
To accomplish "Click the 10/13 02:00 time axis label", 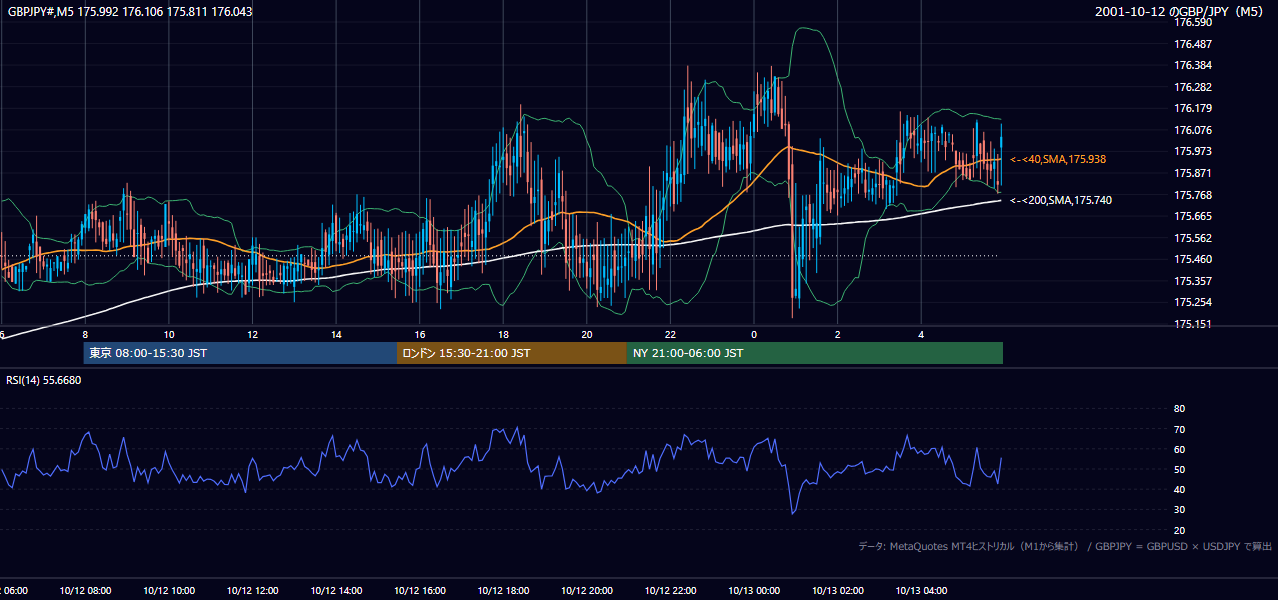I will pos(837,591).
